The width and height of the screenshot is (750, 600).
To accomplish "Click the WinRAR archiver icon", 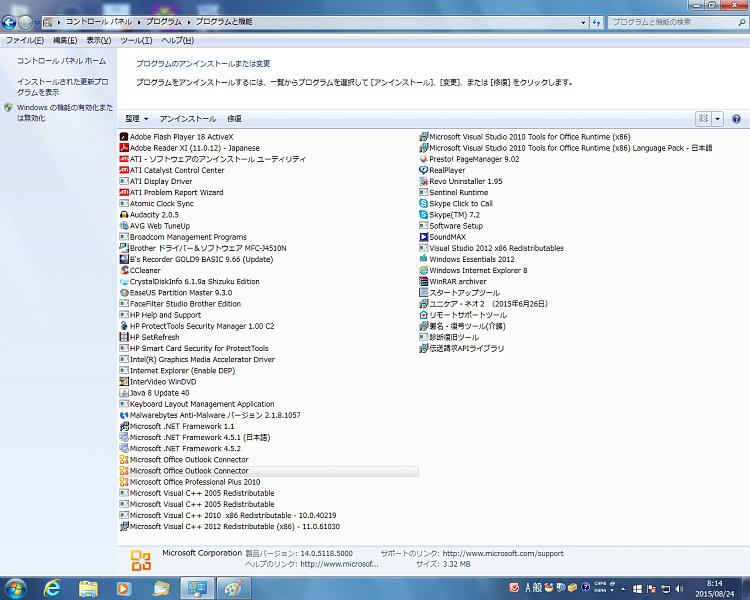I will (x=423, y=281).
